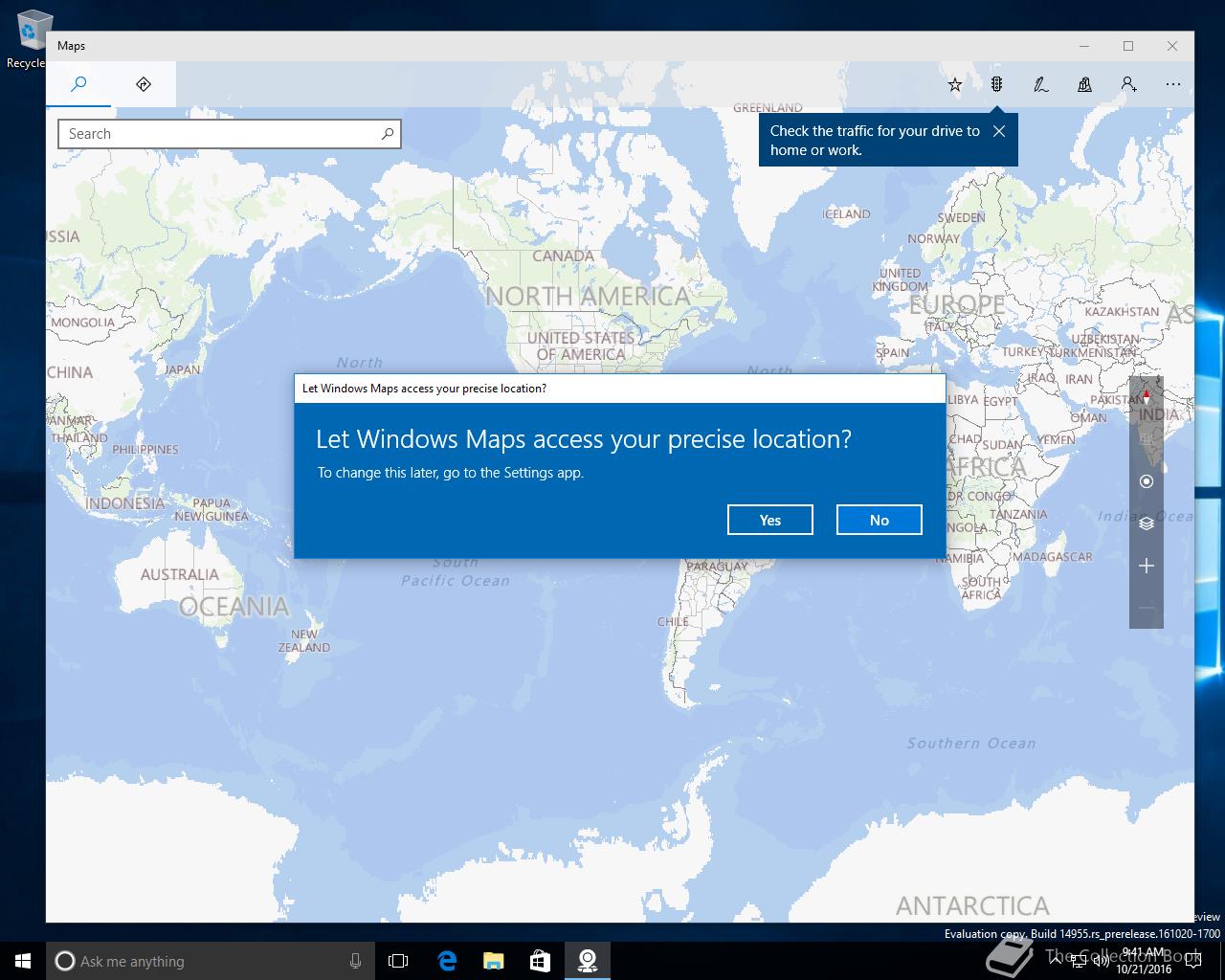Image resolution: width=1225 pixels, height=980 pixels.
Task: Click the ICELAND map label
Action: [847, 213]
